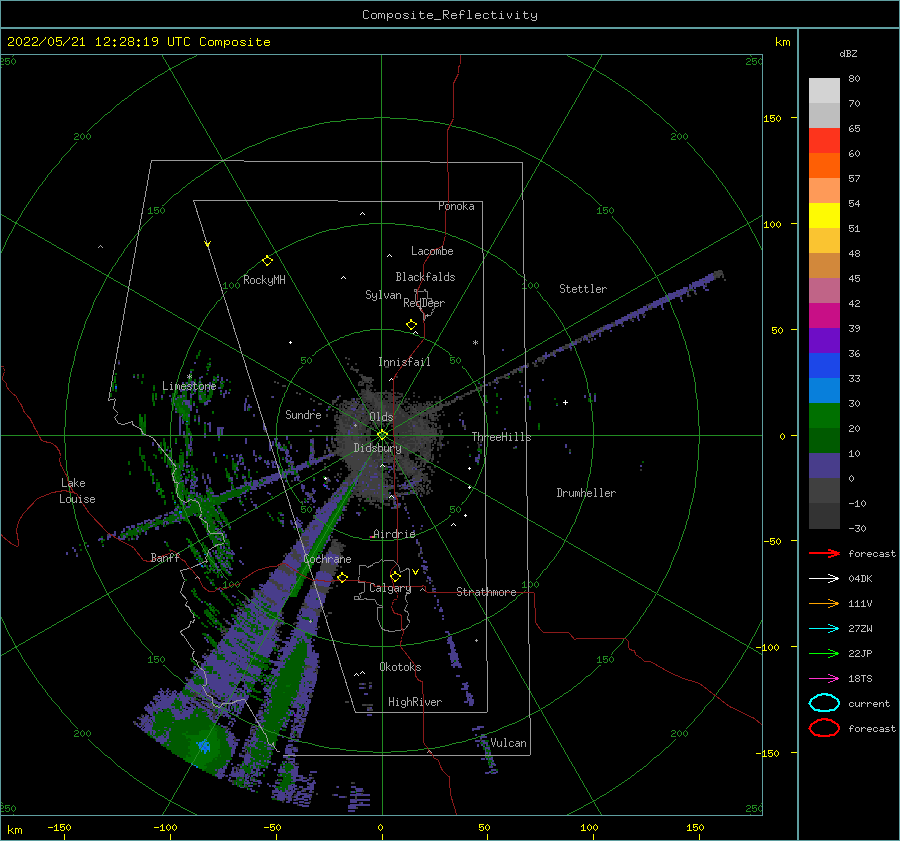900x841 pixels.
Task: Click the white plus marker near ThreeHills east
Action: [565, 402]
